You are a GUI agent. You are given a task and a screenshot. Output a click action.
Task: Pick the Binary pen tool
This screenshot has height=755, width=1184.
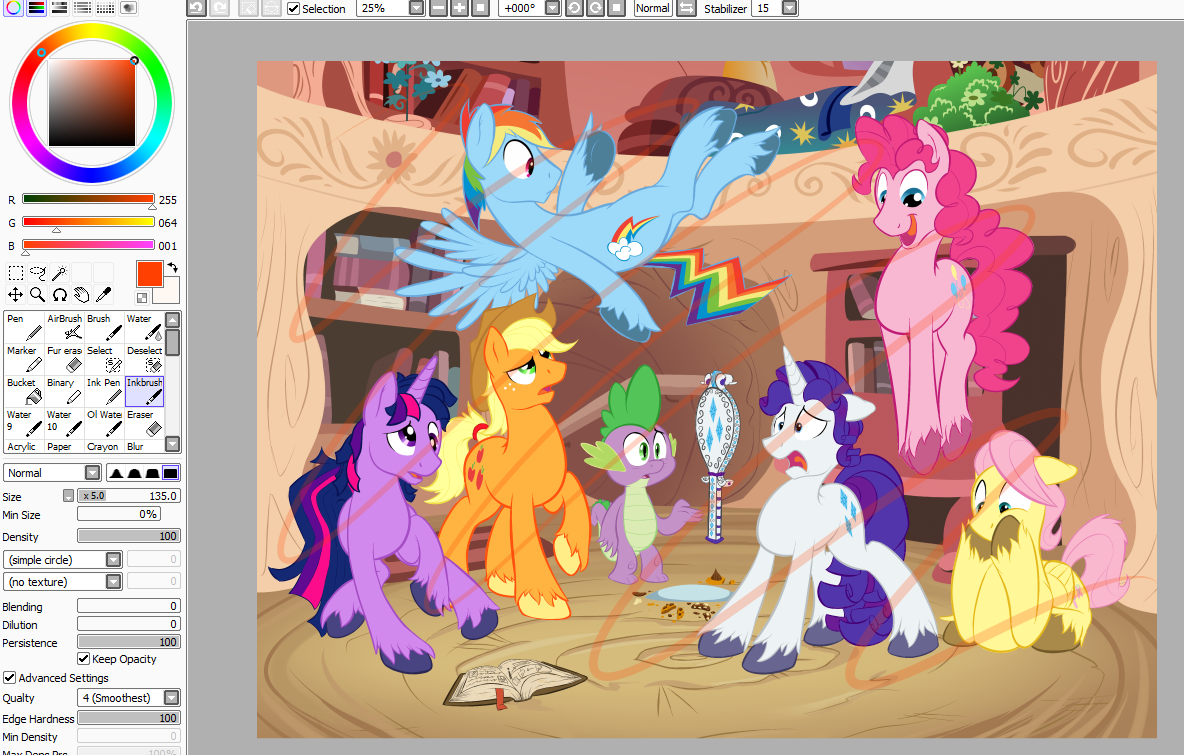64,392
